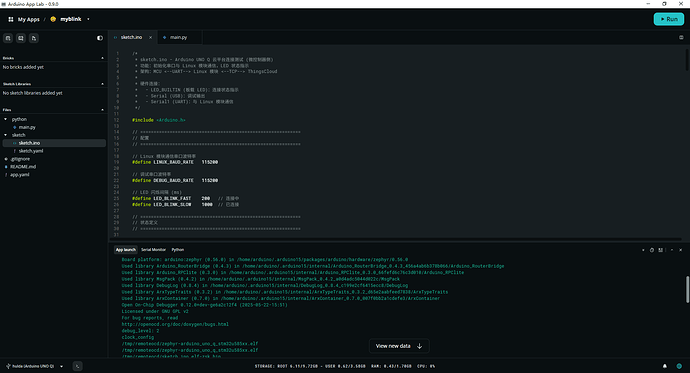Screen dimensions: 690x373
Task: Close the sketch.ino editor tab
Action: pos(150,37)
